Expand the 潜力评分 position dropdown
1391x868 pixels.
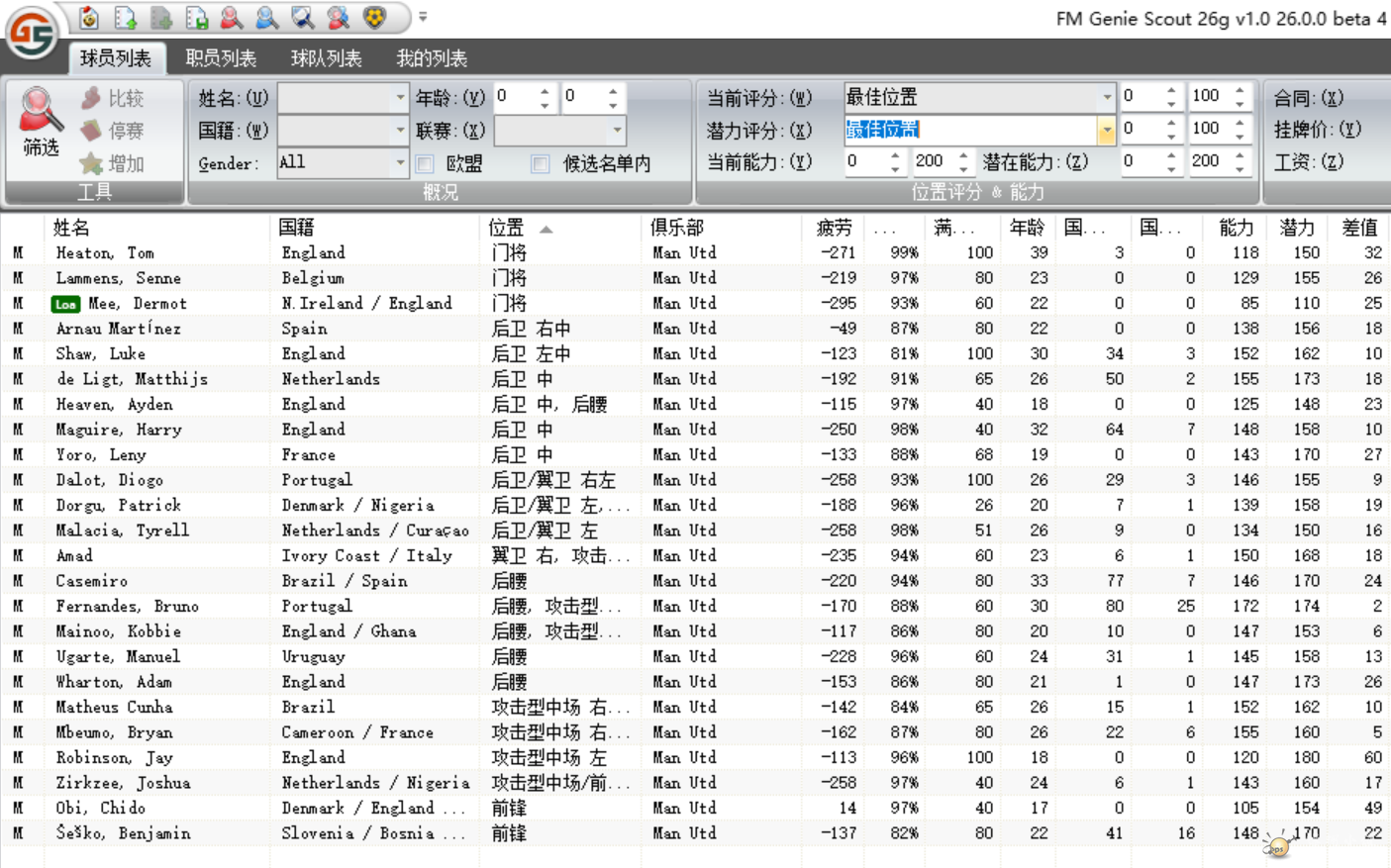click(x=1106, y=130)
